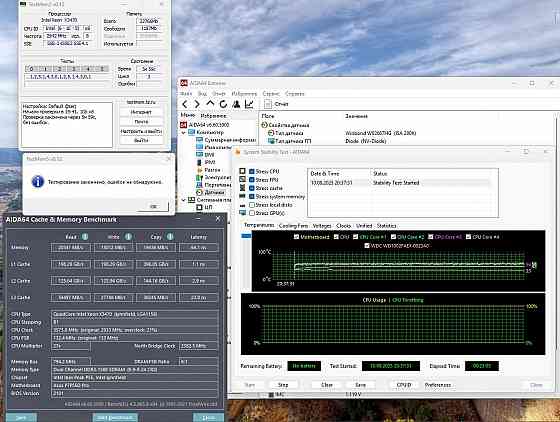Open Preferences in System Stability Test

pos(438,385)
